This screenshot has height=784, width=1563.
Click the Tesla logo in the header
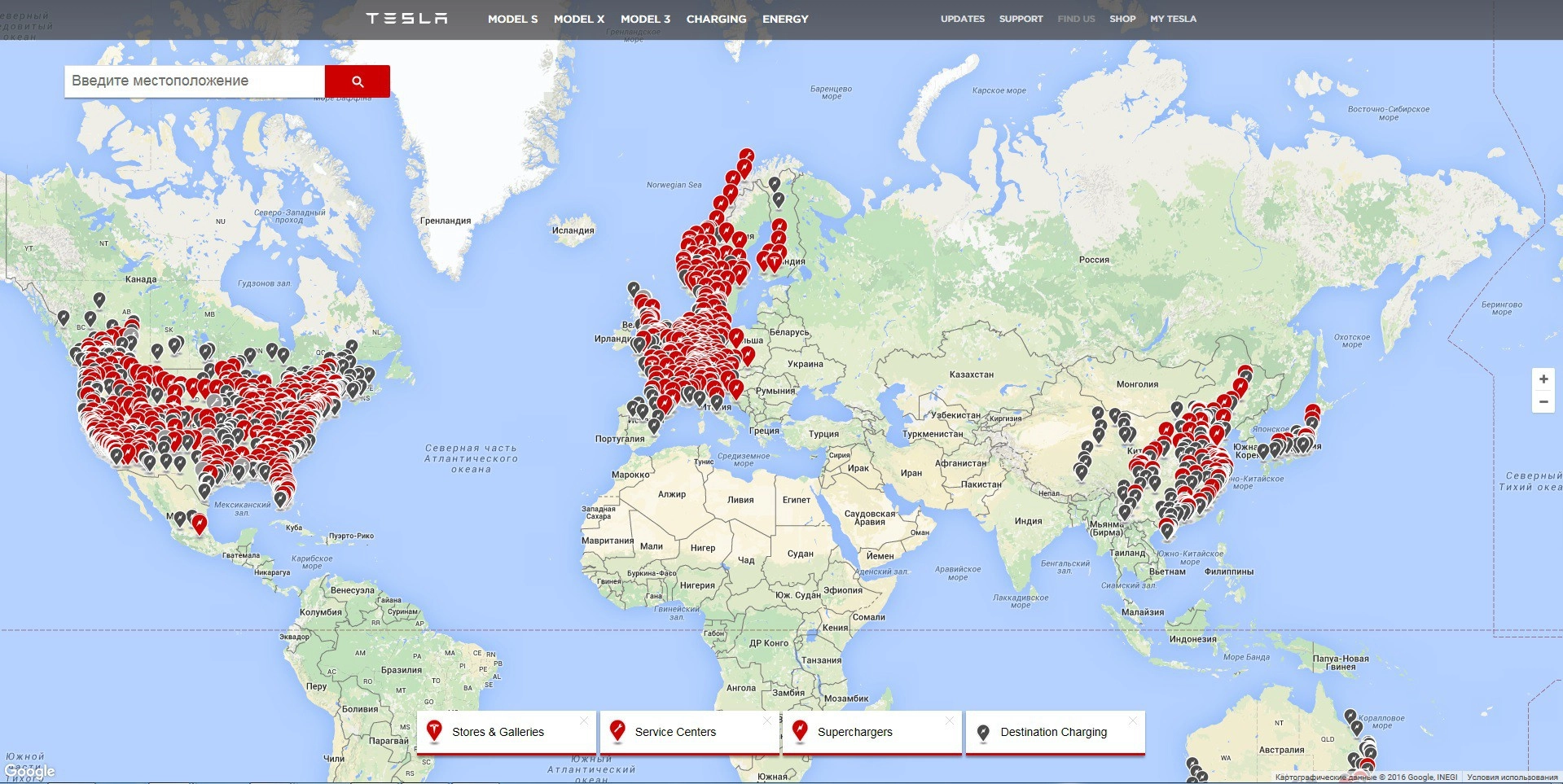click(406, 19)
